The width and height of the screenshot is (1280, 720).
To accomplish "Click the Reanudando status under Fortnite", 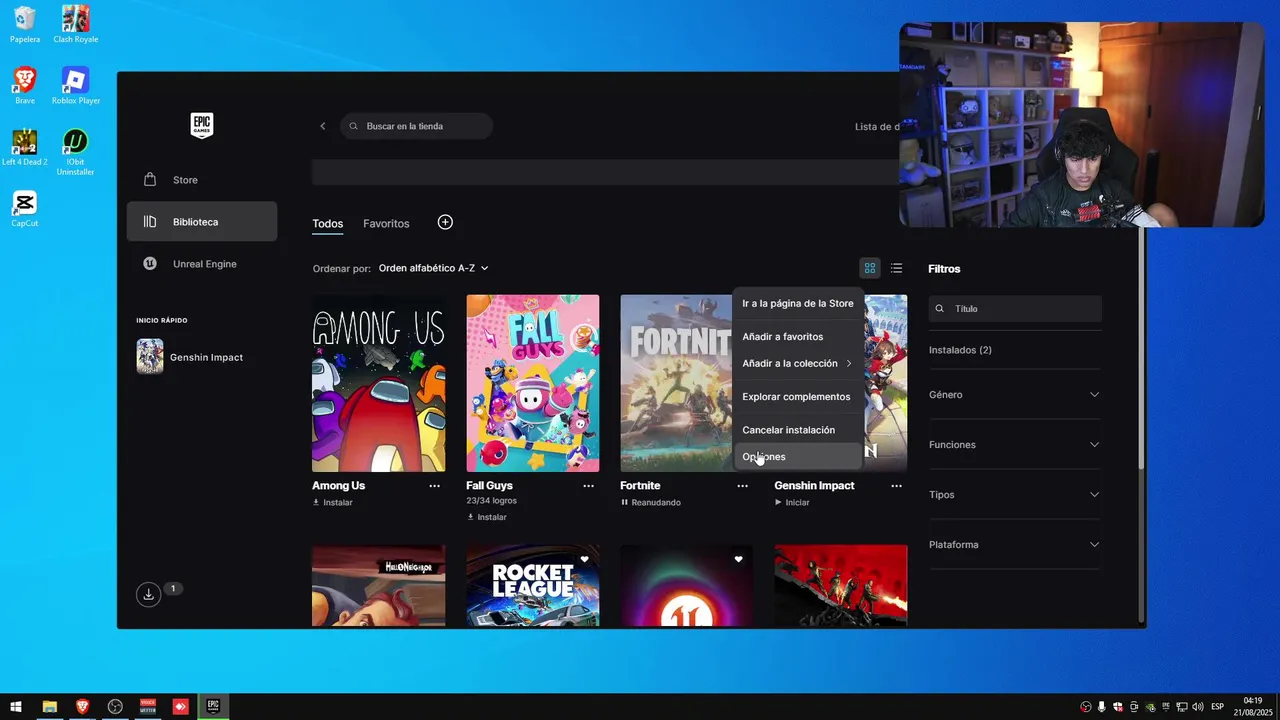I will 651,502.
